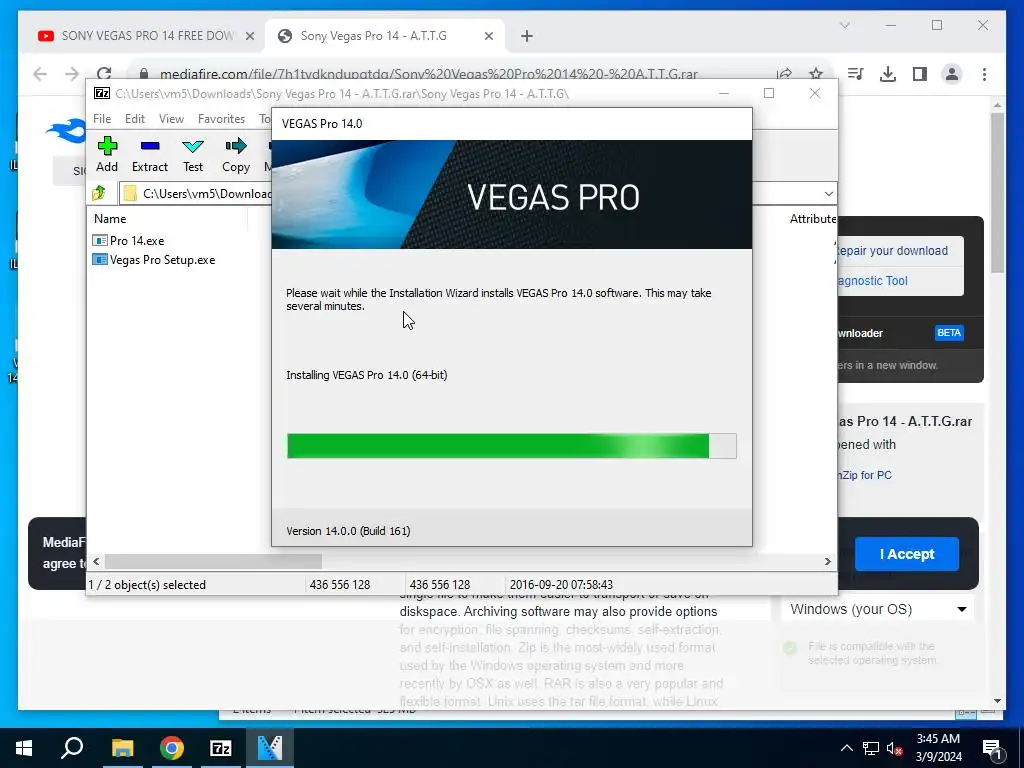Click the Chrome tab search chevron
The height and width of the screenshot is (768, 1024).
pyautogui.click(x=844, y=25)
